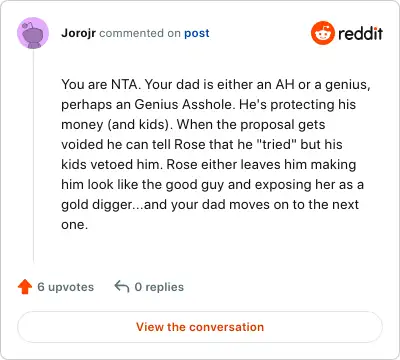Click the "reddit" wordmark text

point(360,33)
